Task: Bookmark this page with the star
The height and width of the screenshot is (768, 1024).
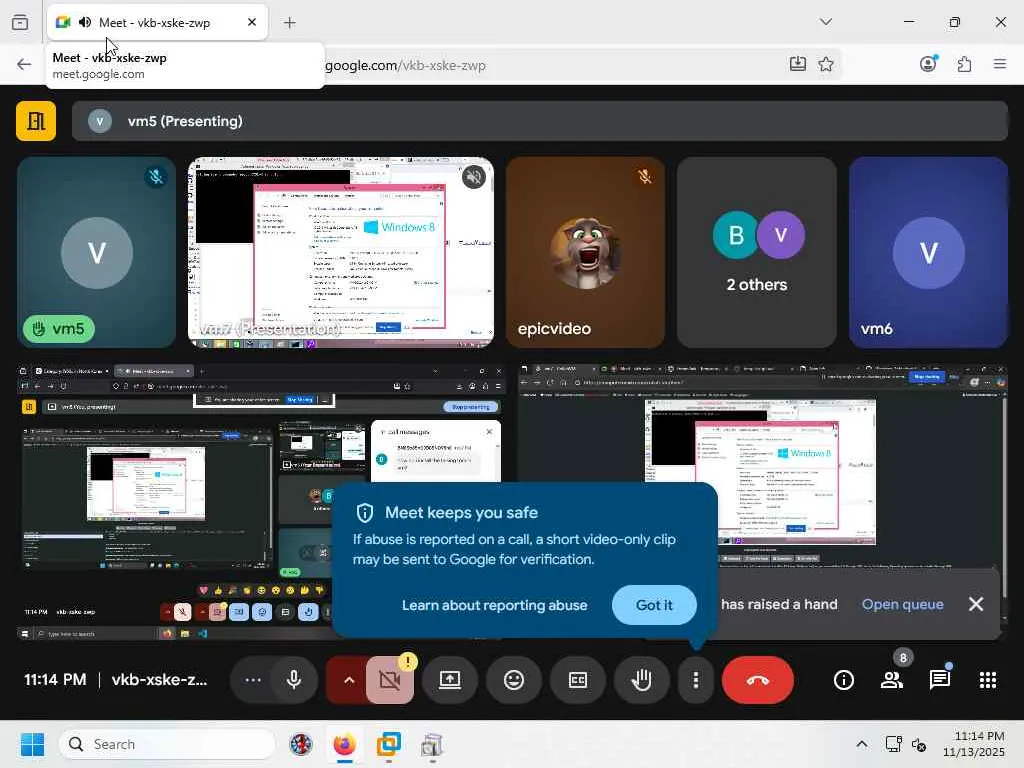Action: click(826, 64)
